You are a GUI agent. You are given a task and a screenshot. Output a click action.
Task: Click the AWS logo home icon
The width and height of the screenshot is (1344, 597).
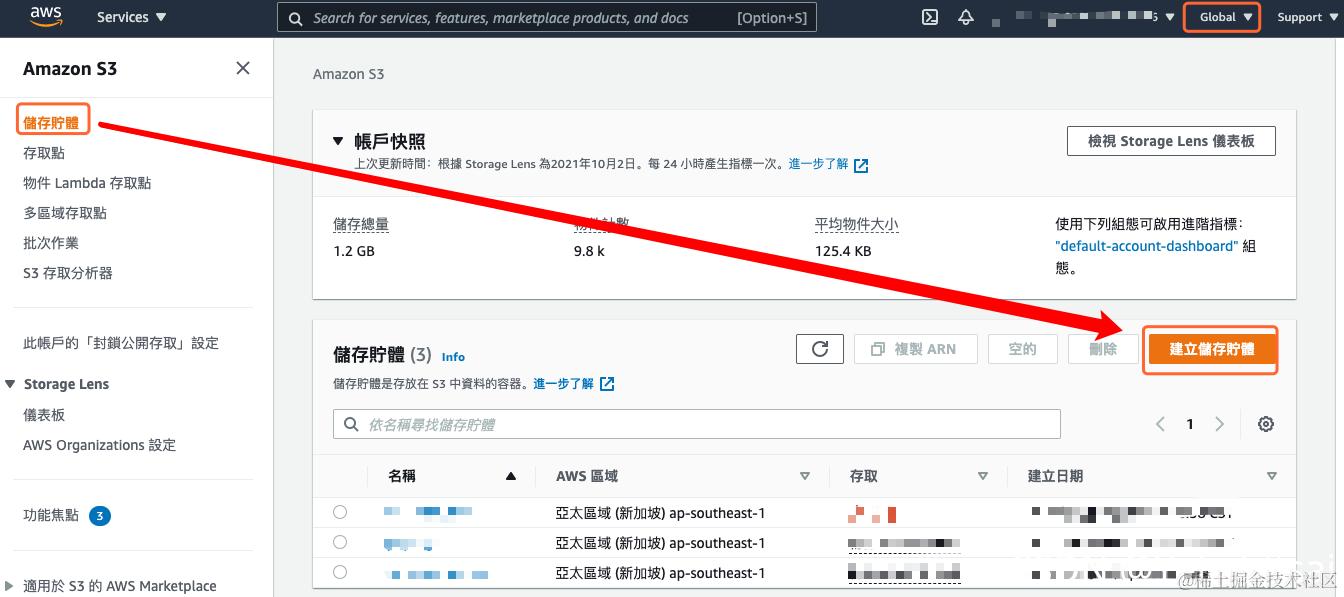47,16
